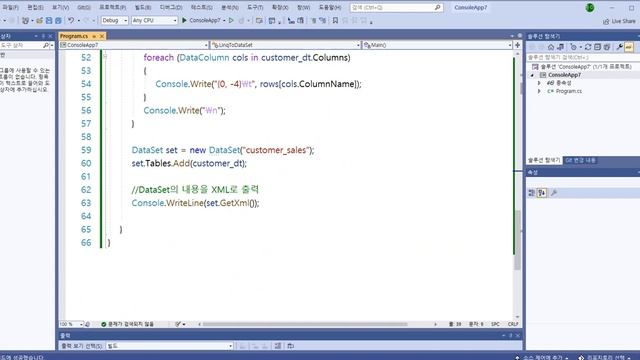The height and width of the screenshot is (360, 640).
Task: Open the Debug configuration dropdown
Action: click(x=114, y=20)
